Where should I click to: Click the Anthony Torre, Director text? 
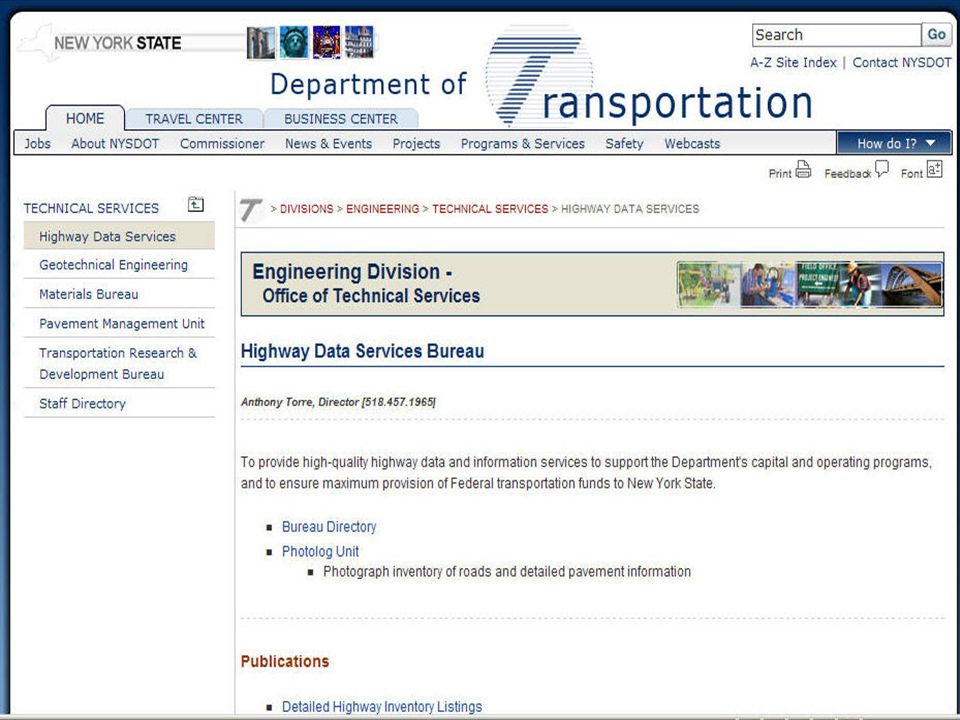[338, 402]
